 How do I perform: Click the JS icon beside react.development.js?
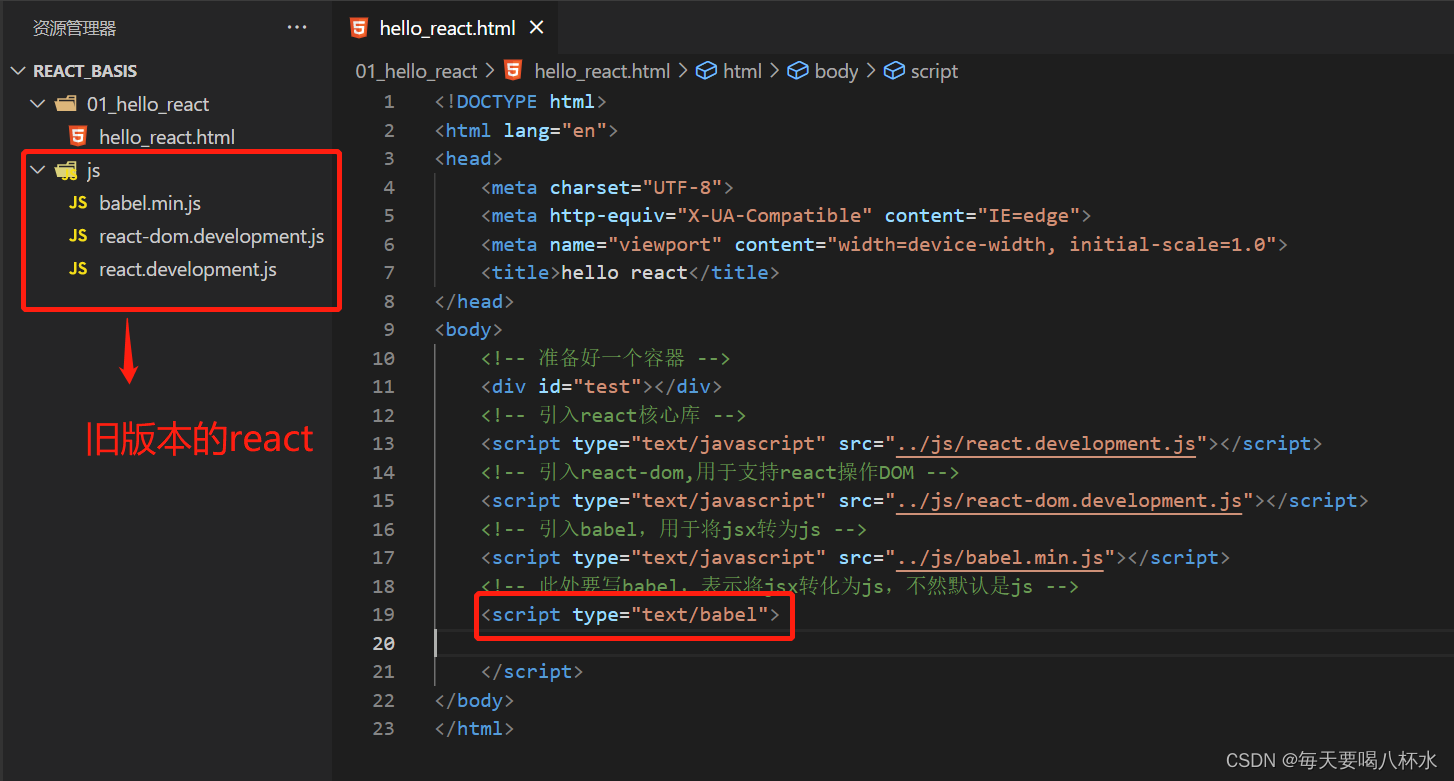[78, 268]
